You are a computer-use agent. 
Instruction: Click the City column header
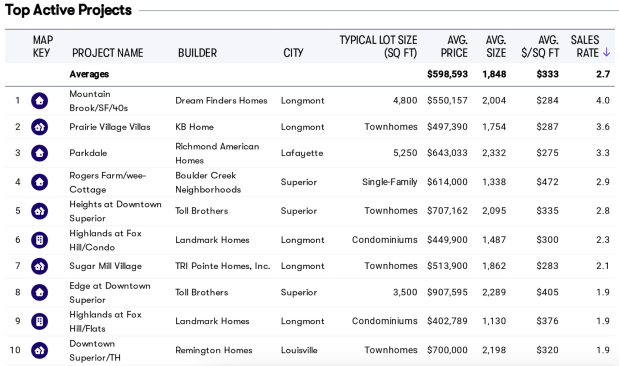(x=293, y=53)
